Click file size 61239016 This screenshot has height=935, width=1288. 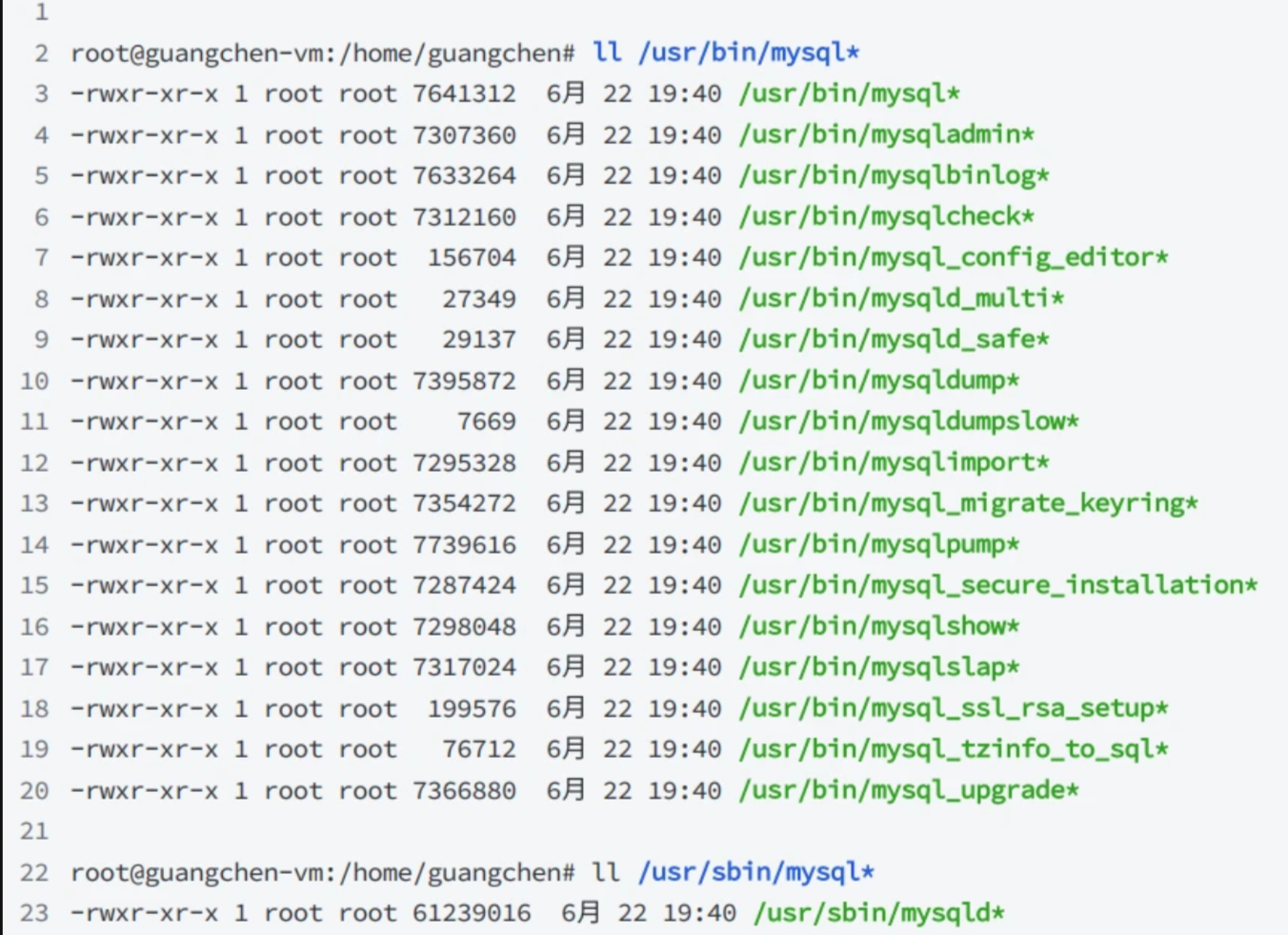472,913
